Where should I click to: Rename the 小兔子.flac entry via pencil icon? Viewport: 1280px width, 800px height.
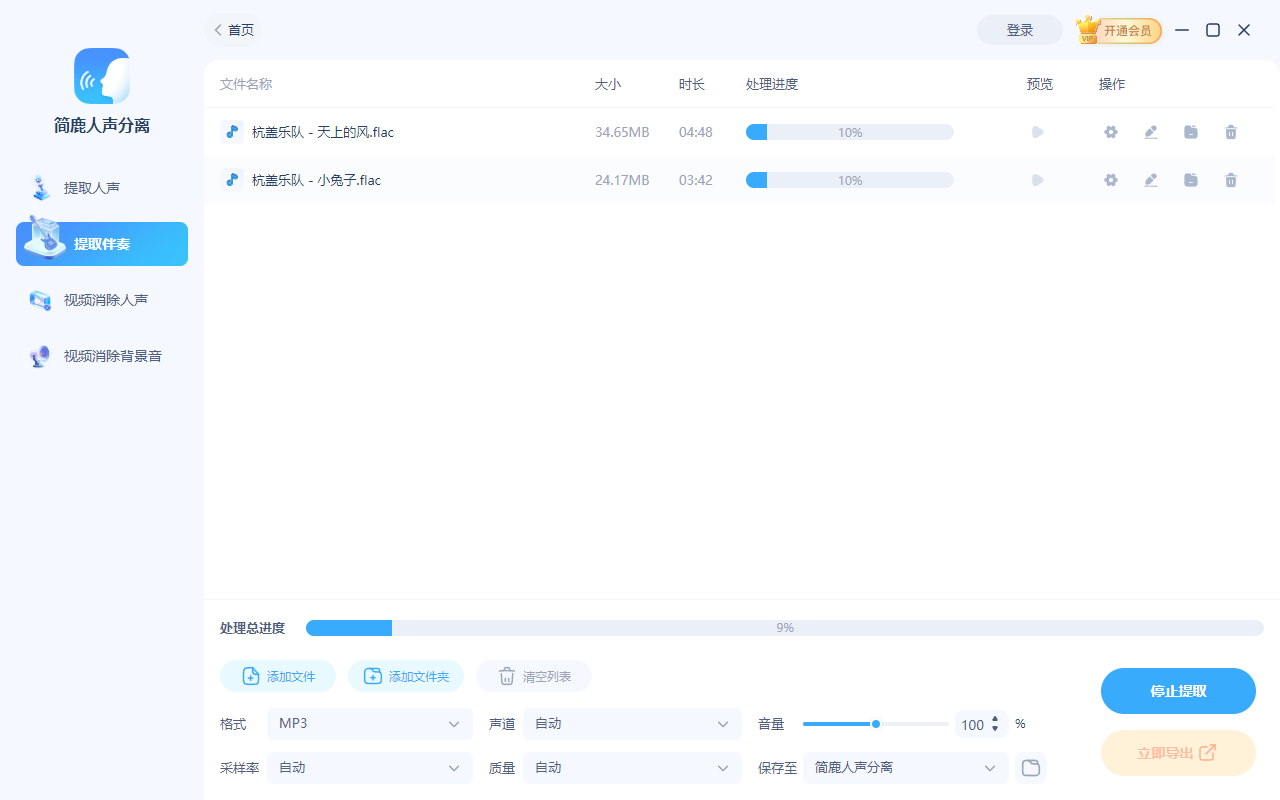pyautogui.click(x=1150, y=180)
